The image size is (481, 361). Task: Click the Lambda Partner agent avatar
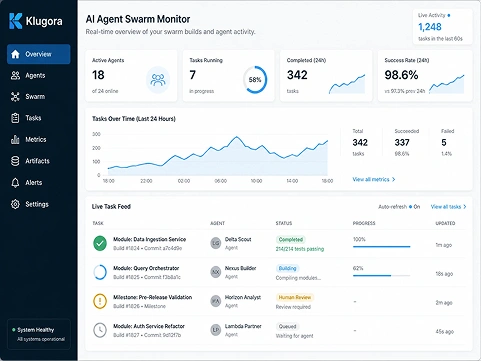coord(216,330)
